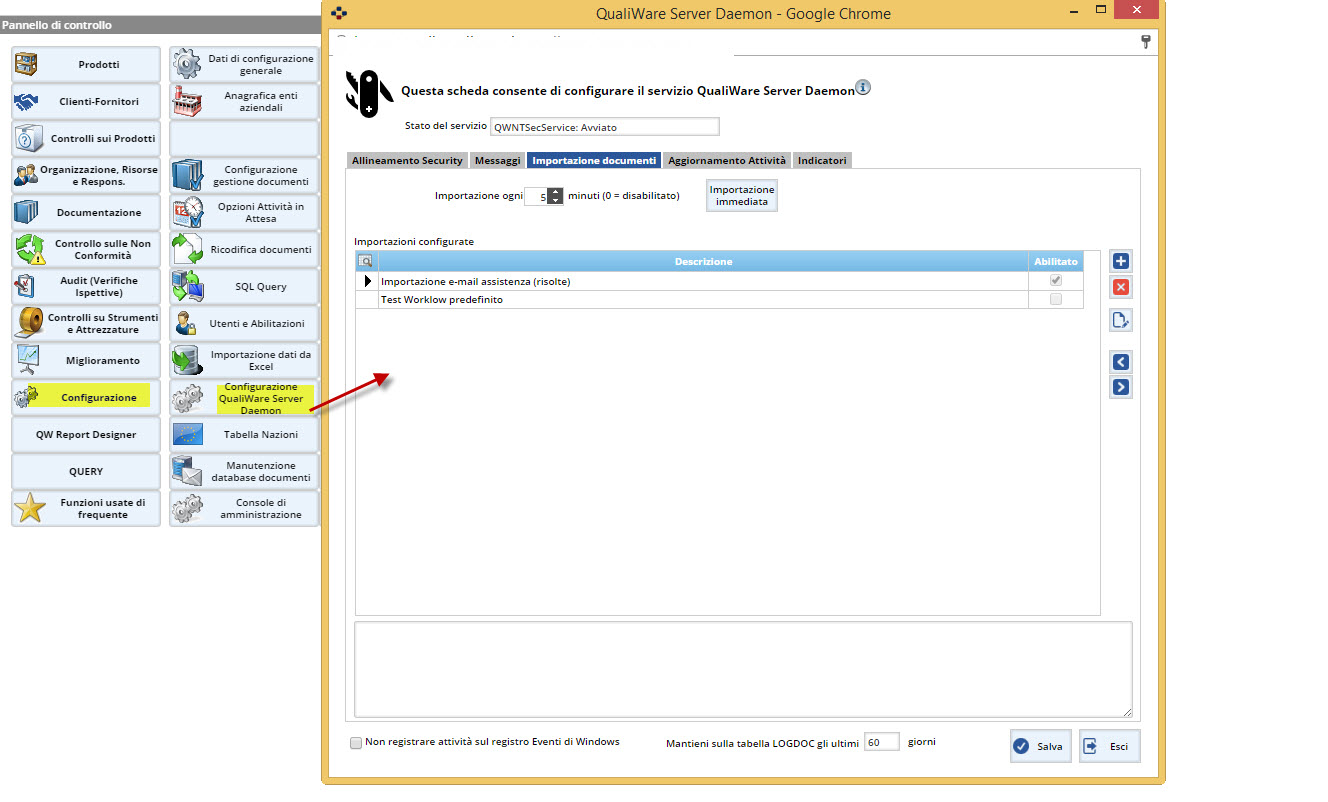Select the Importazione documenti tab

594,160
